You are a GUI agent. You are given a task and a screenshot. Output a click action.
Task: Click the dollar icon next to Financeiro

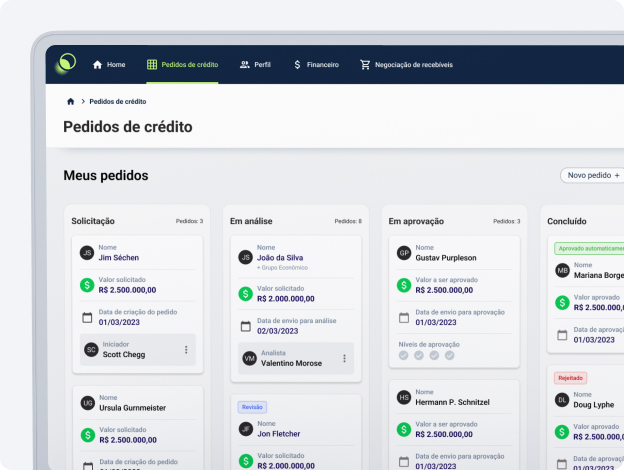297,64
